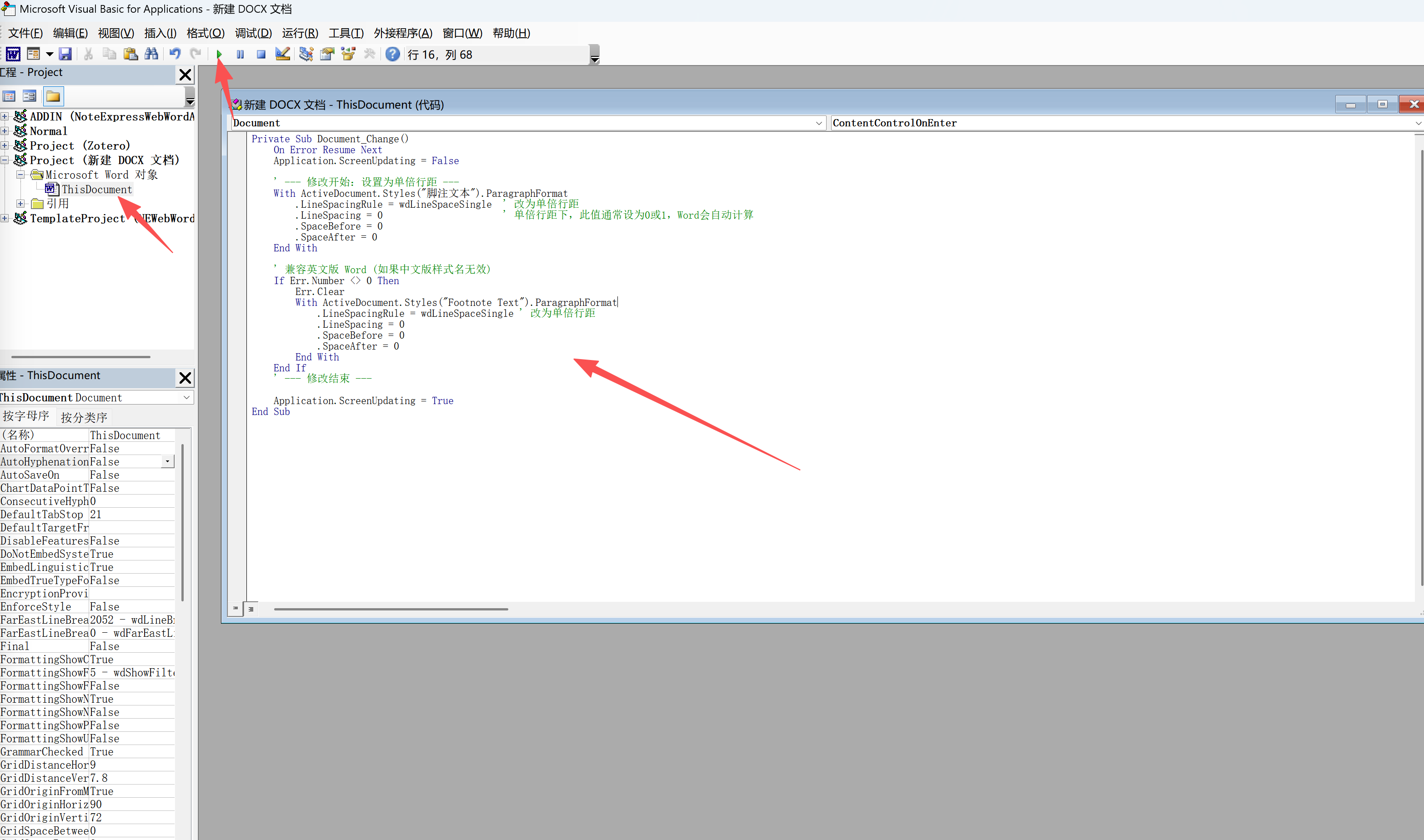Switch to Procedure View at code bottom

pyautogui.click(x=236, y=609)
